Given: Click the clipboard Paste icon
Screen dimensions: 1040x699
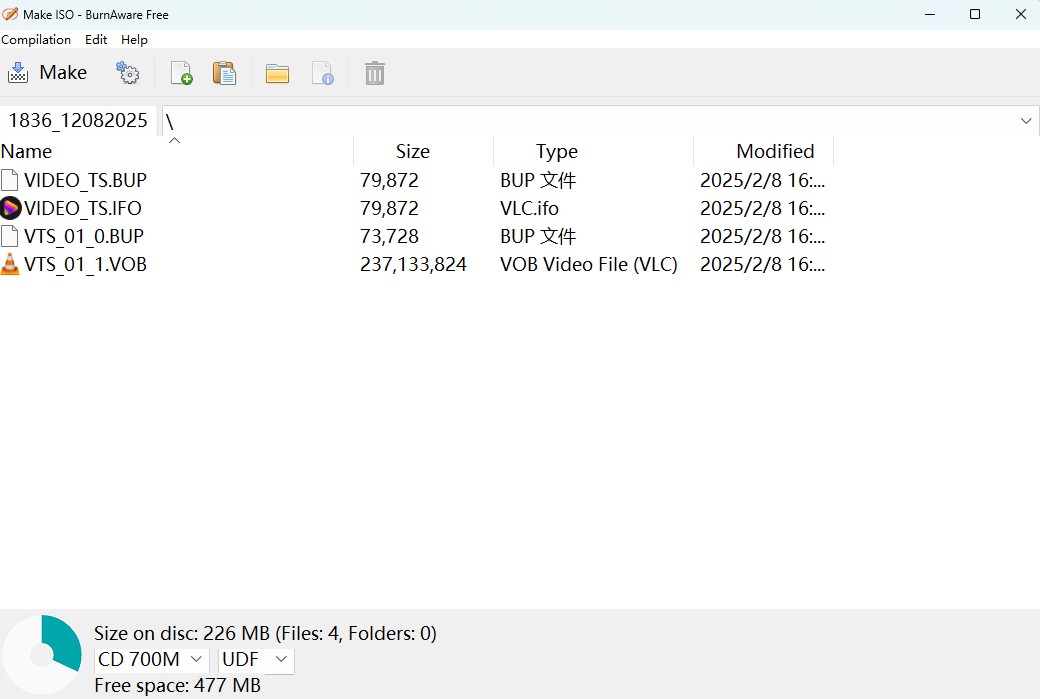Looking at the screenshot, I should pos(224,72).
